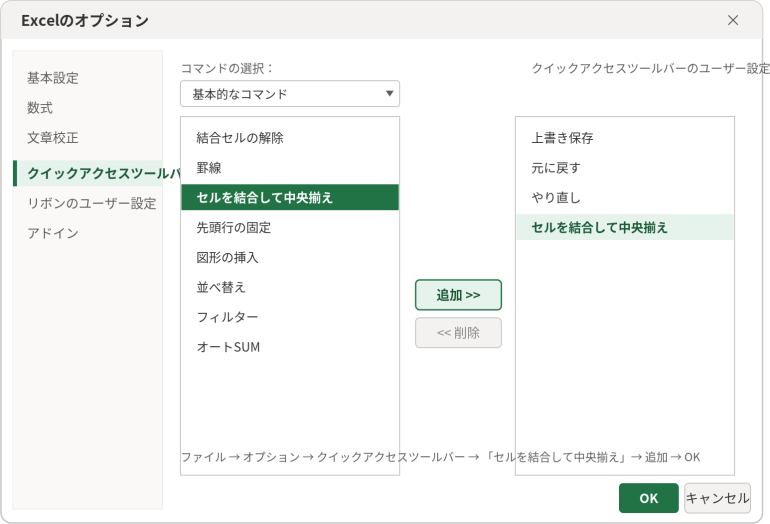Image resolution: width=770 pixels, height=524 pixels.
Task: Open アドイン category in sidebar
Action: 88,233
